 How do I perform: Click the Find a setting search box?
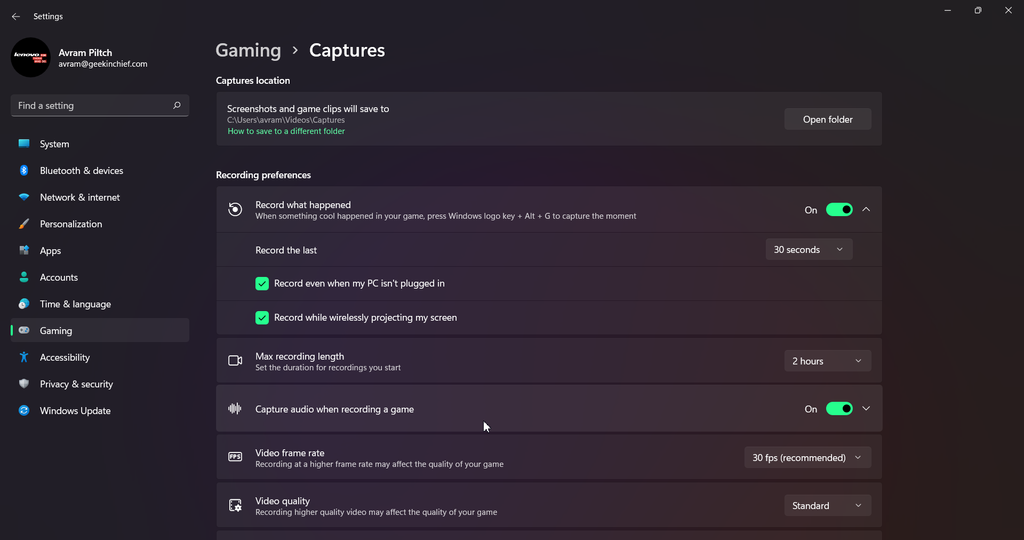90,105
